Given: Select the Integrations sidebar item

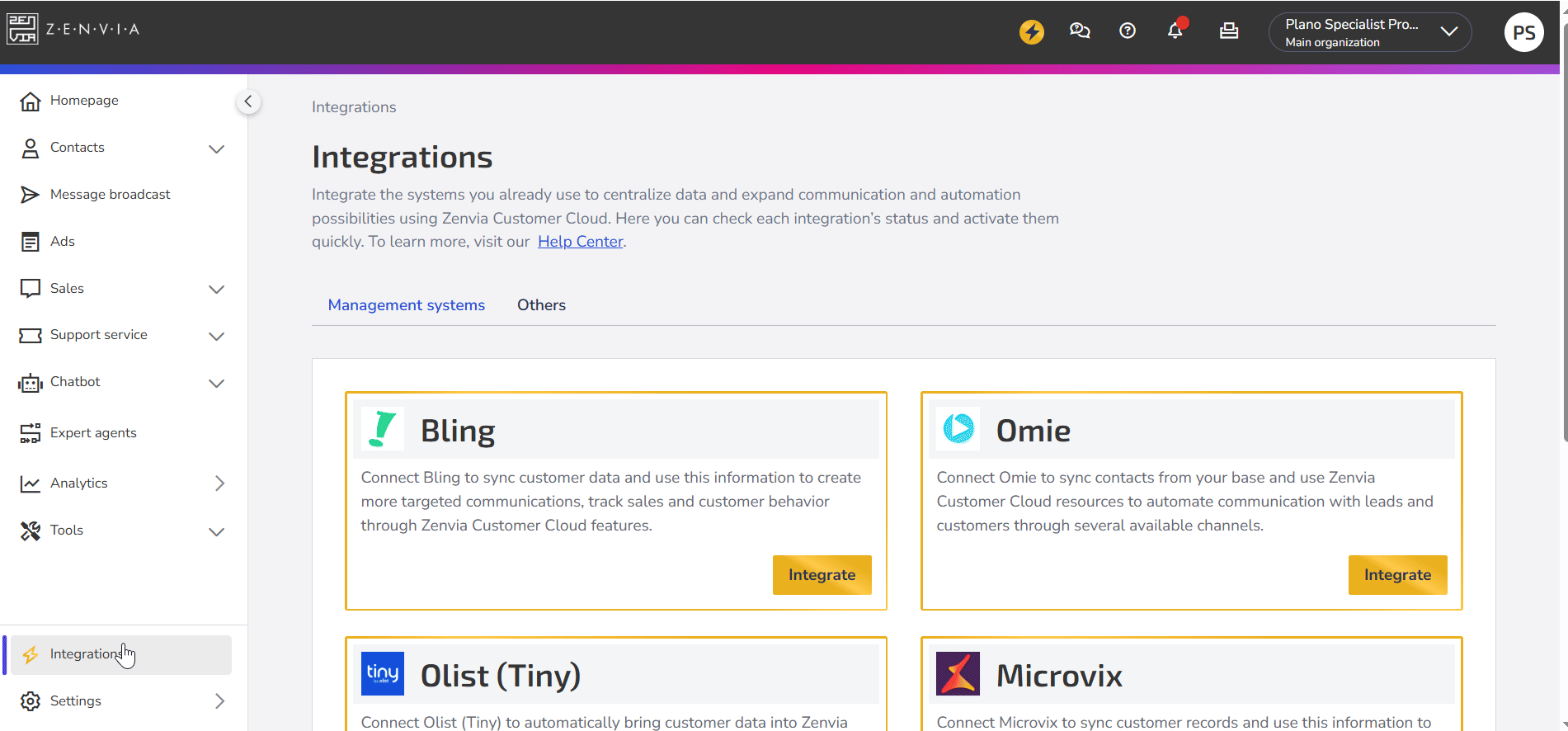Looking at the screenshot, I should [122, 655].
